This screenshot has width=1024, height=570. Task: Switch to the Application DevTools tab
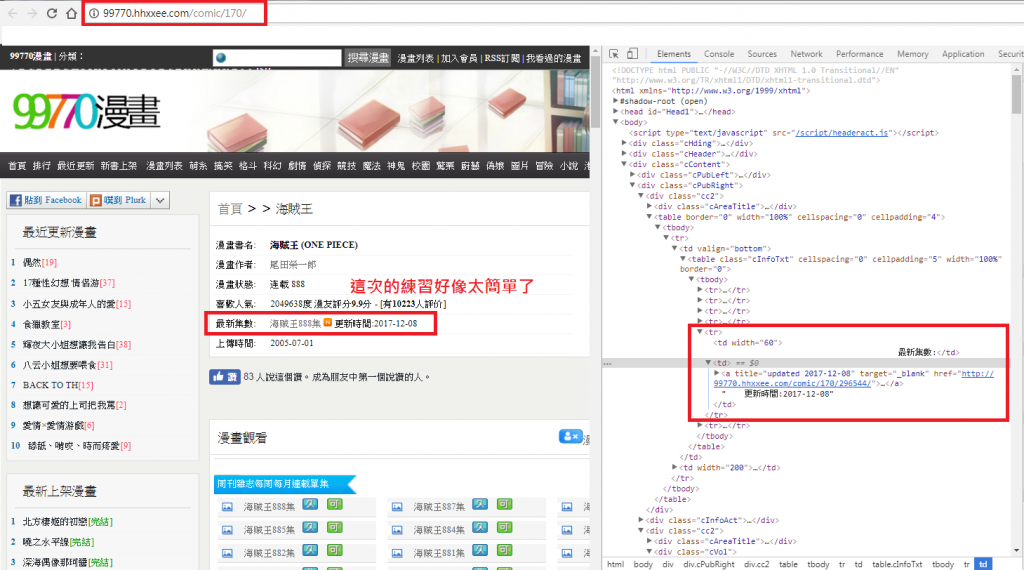[963, 54]
